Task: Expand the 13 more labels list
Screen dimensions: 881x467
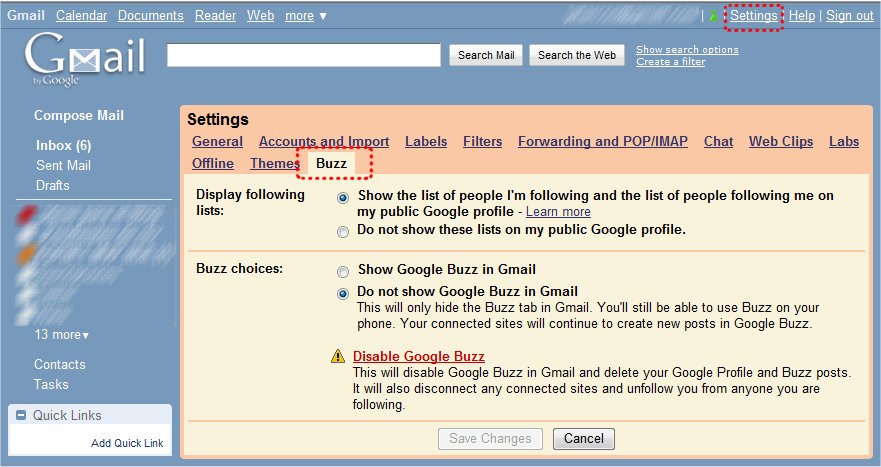Action: [61, 334]
